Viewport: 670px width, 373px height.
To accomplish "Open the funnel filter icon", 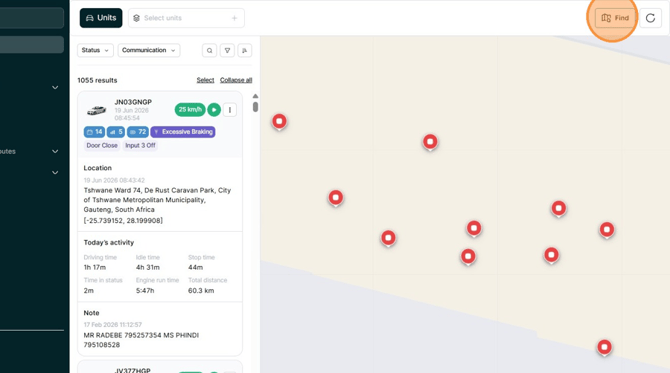I will pos(227,50).
